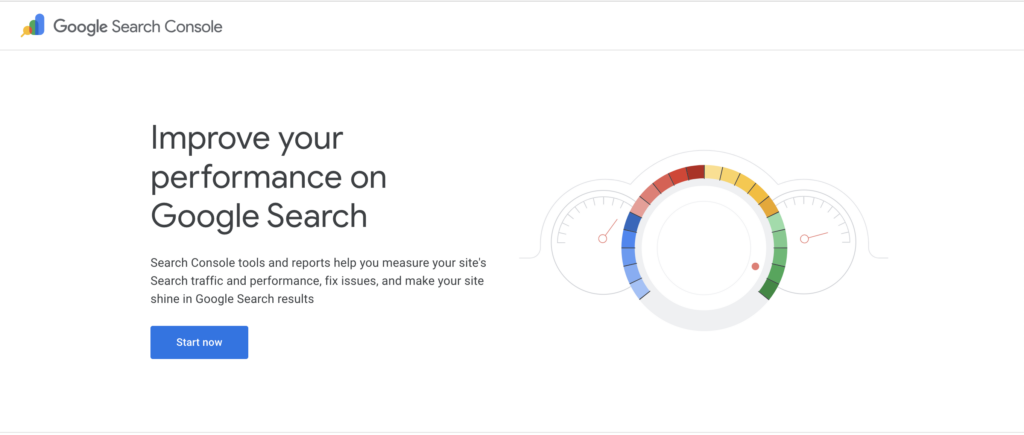Click the "Improve your performance" headline
Viewport: 1024px width, 435px height.
pyautogui.click(x=268, y=175)
